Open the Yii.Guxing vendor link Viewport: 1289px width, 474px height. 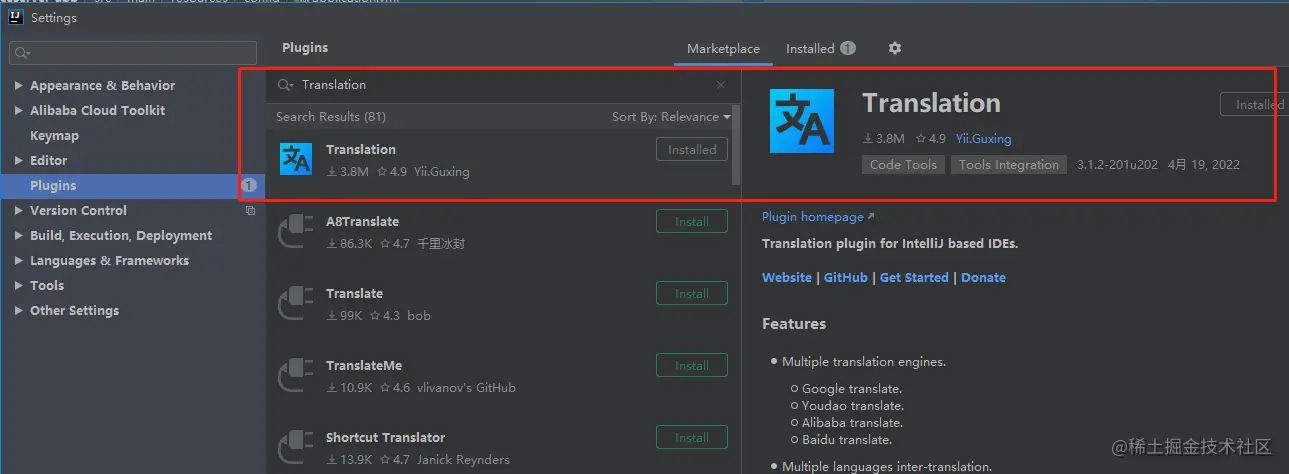tap(984, 139)
